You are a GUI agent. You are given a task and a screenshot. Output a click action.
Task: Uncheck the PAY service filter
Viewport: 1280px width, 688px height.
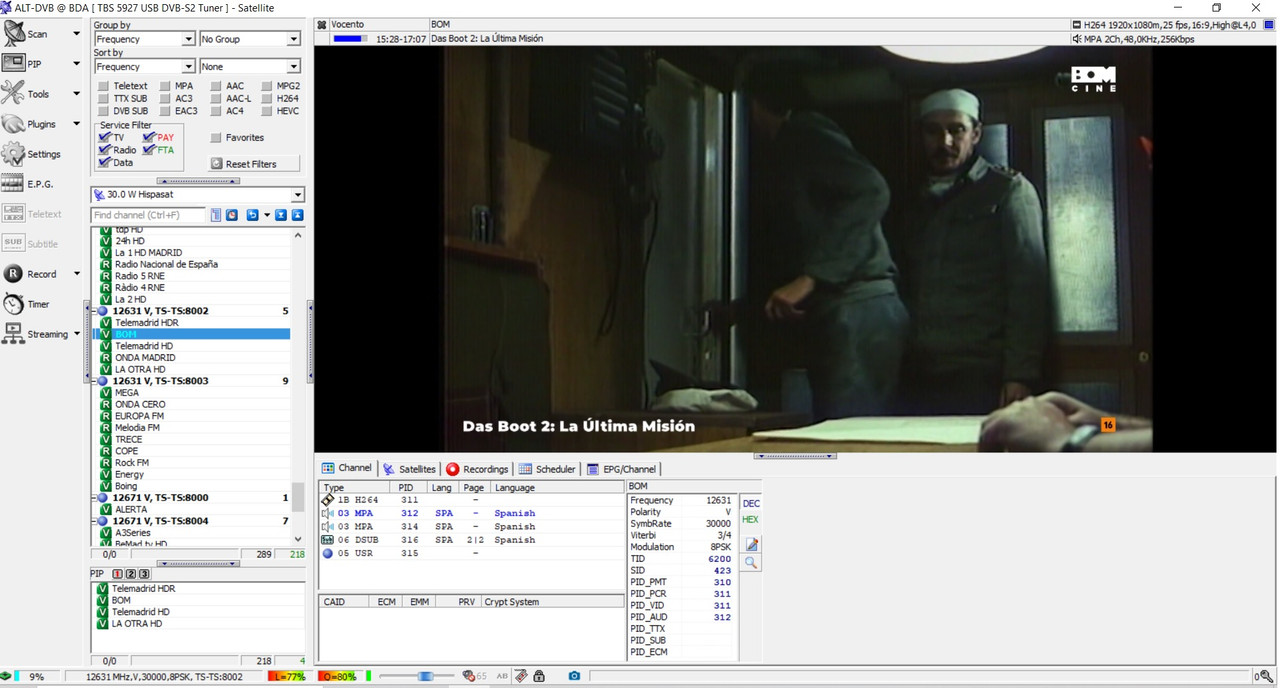point(150,138)
